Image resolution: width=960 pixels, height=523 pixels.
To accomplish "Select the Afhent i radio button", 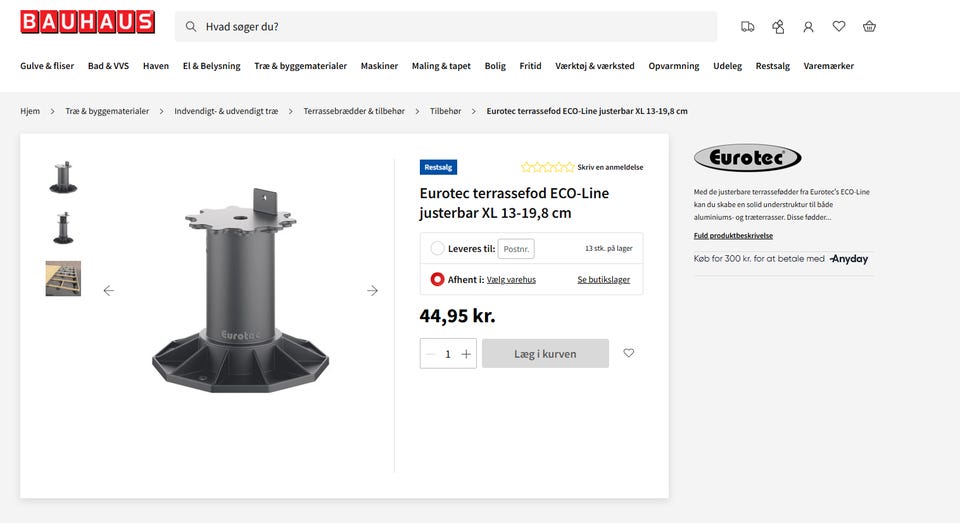I will (437, 279).
